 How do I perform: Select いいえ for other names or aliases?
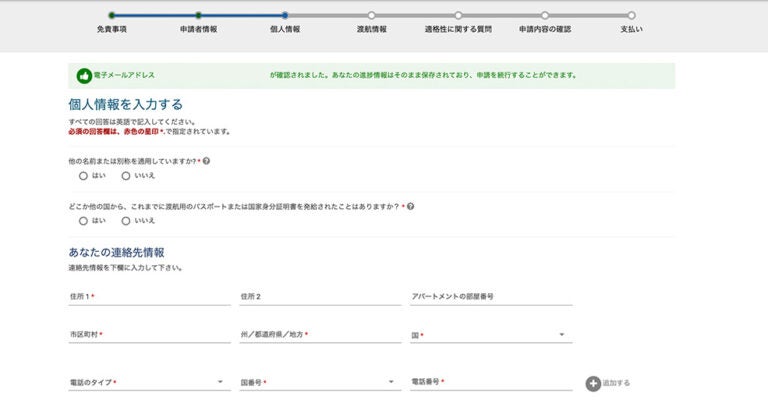[126, 176]
